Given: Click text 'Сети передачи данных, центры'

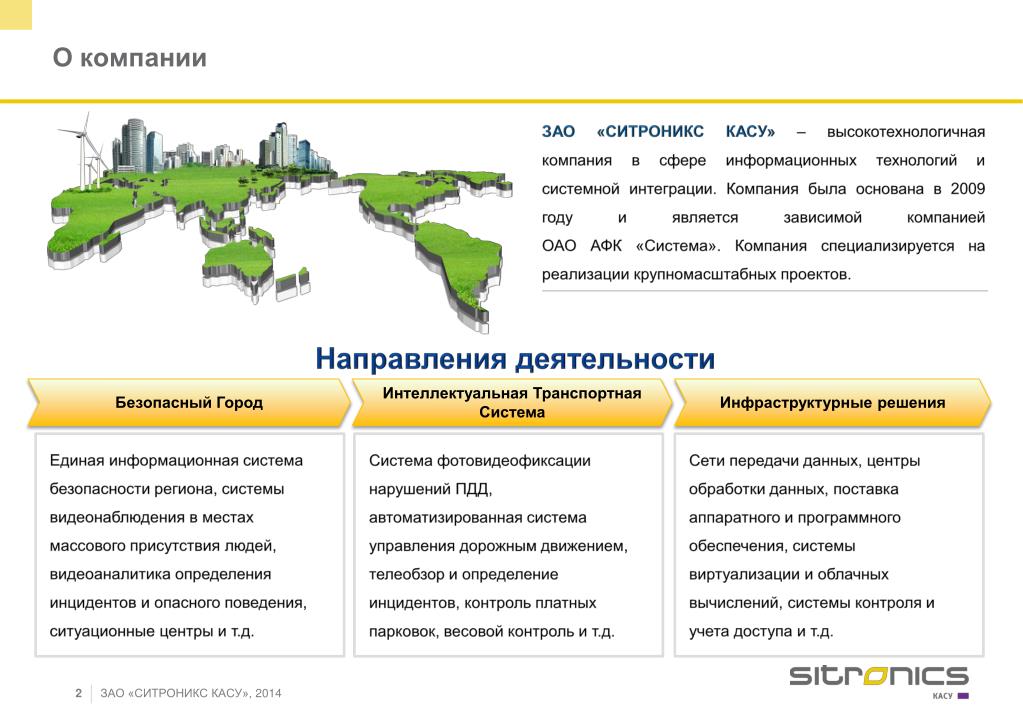Looking at the screenshot, I should click(x=804, y=461).
